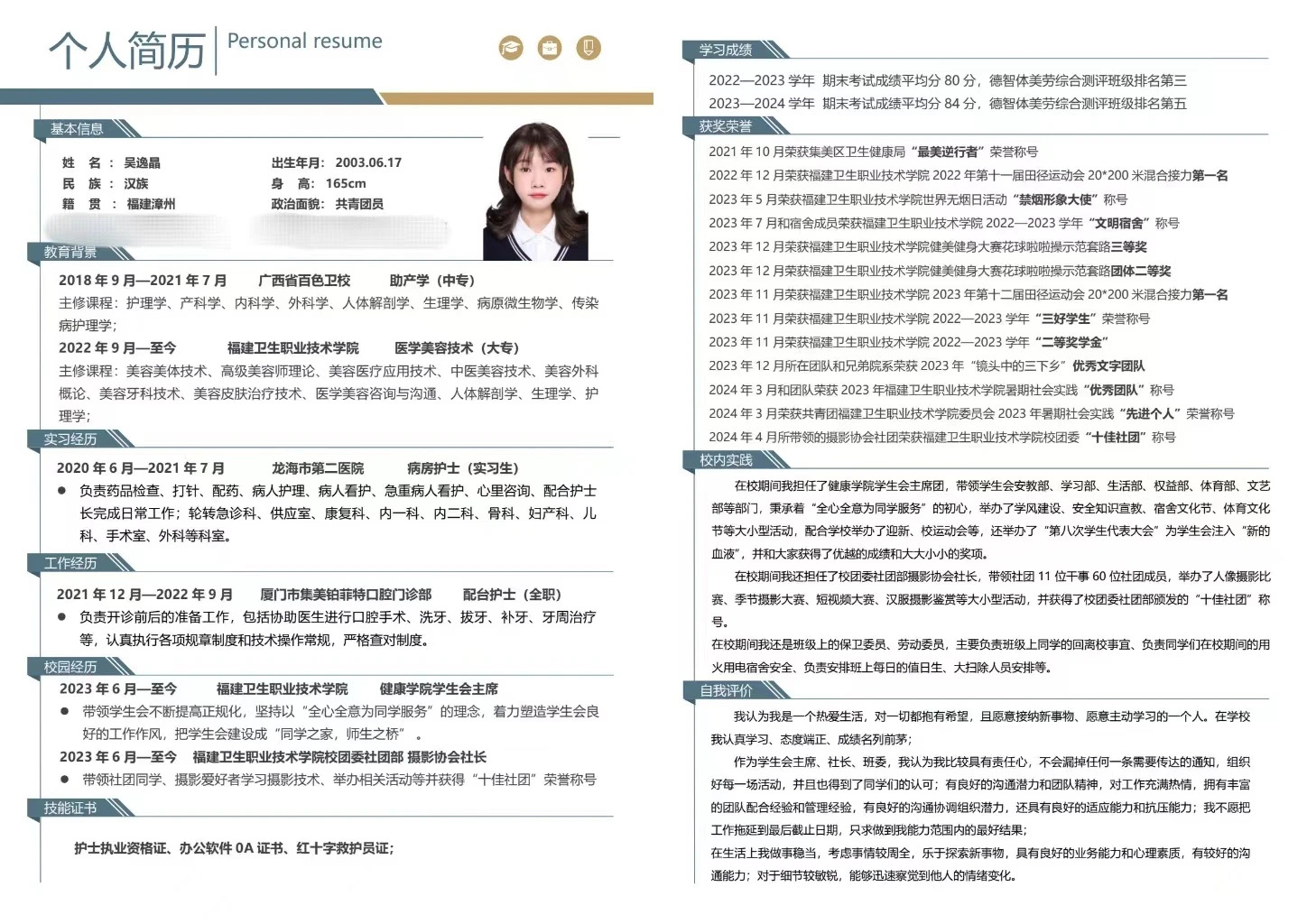Click the gold pencil icon
This screenshot has height=924, width=1307.
click(589, 48)
